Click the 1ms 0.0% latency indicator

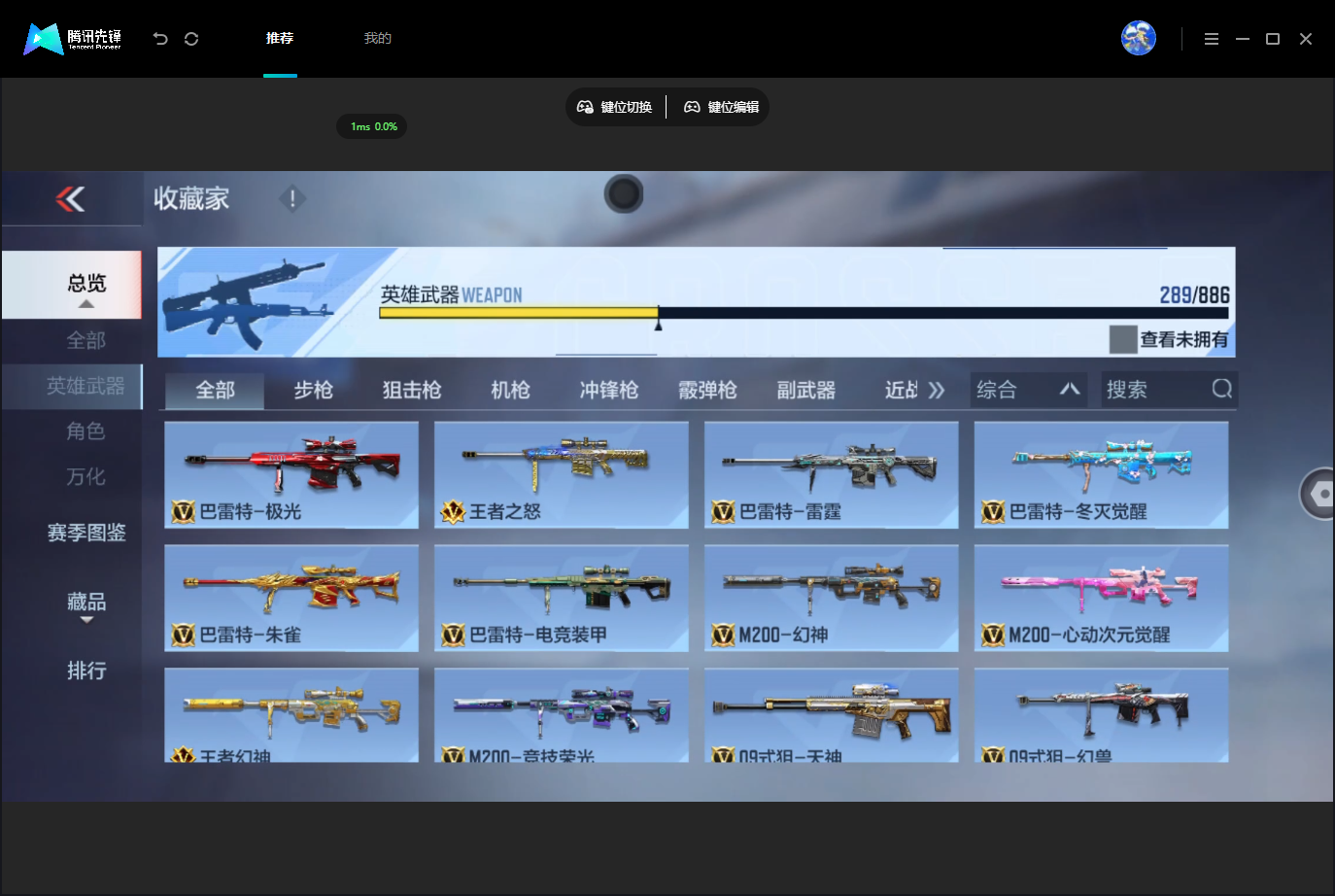click(x=373, y=126)
